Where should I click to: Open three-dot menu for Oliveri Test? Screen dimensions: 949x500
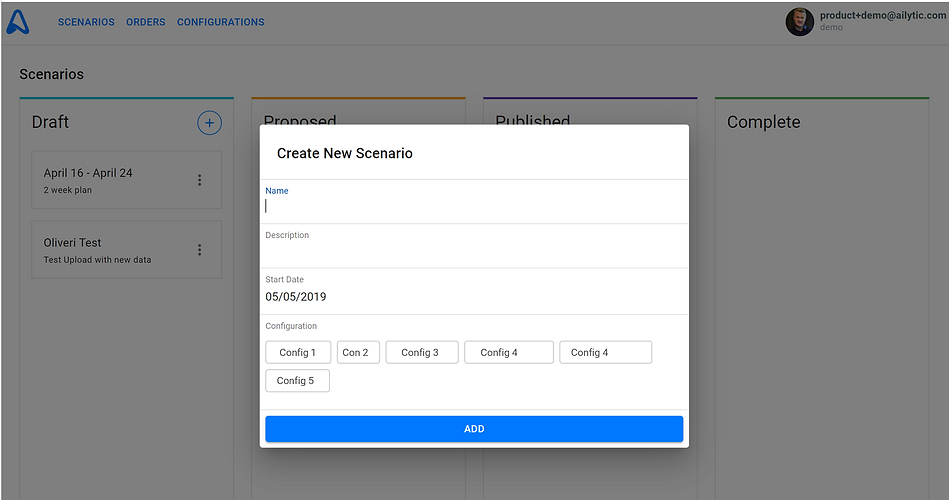(199, 250)
